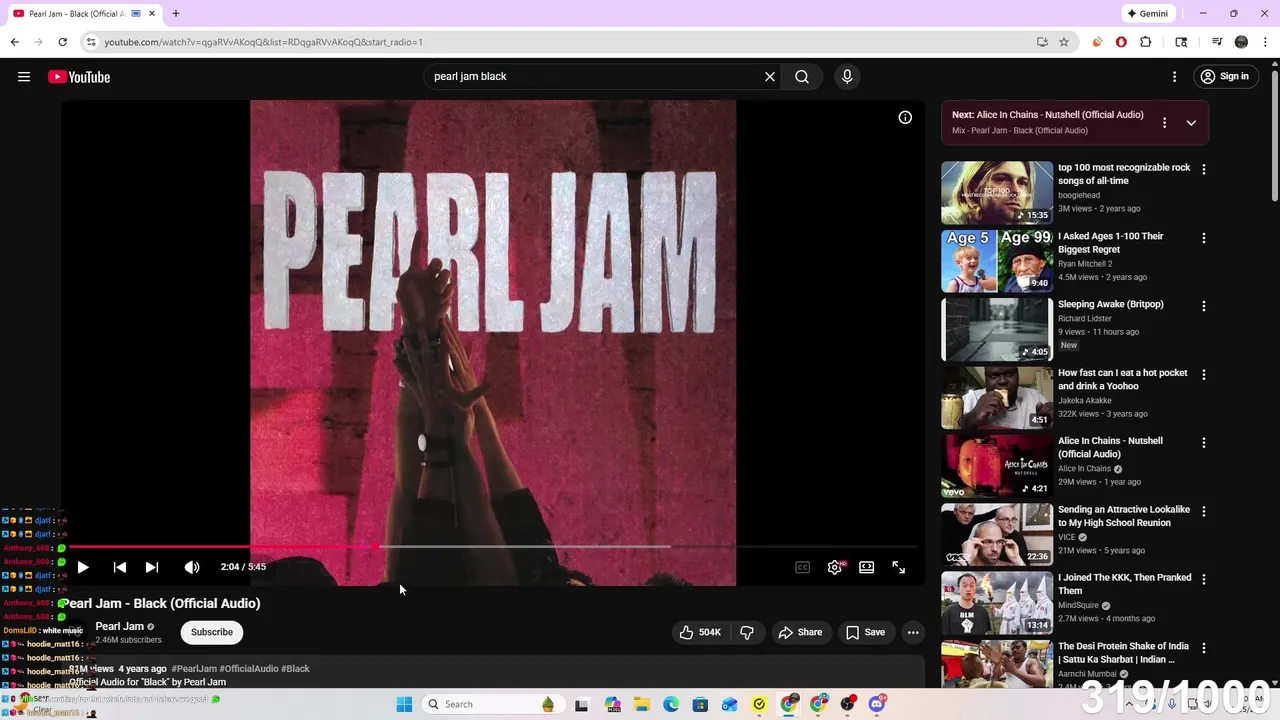The width and height of the screenshot is (1280, 720).
Task: Go to the YouTube home logo
Action: tap(79, 77)
